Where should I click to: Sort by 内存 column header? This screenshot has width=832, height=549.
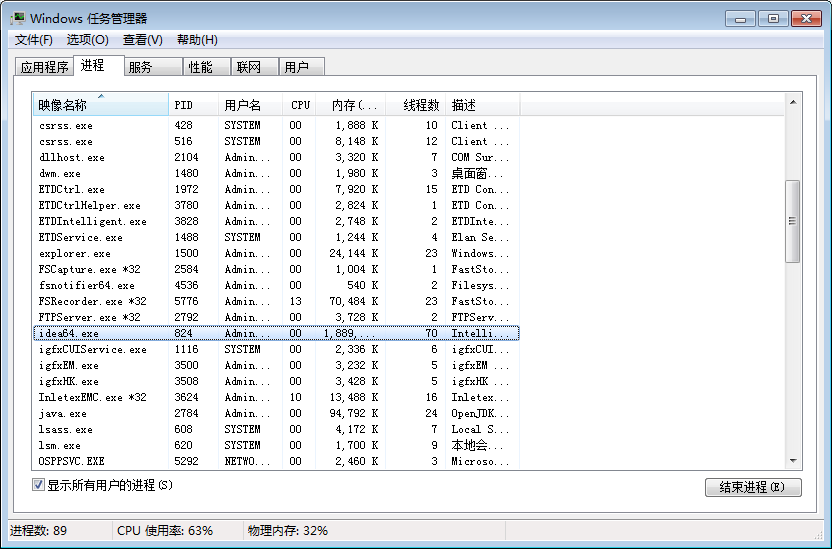[x=351, y=104]
